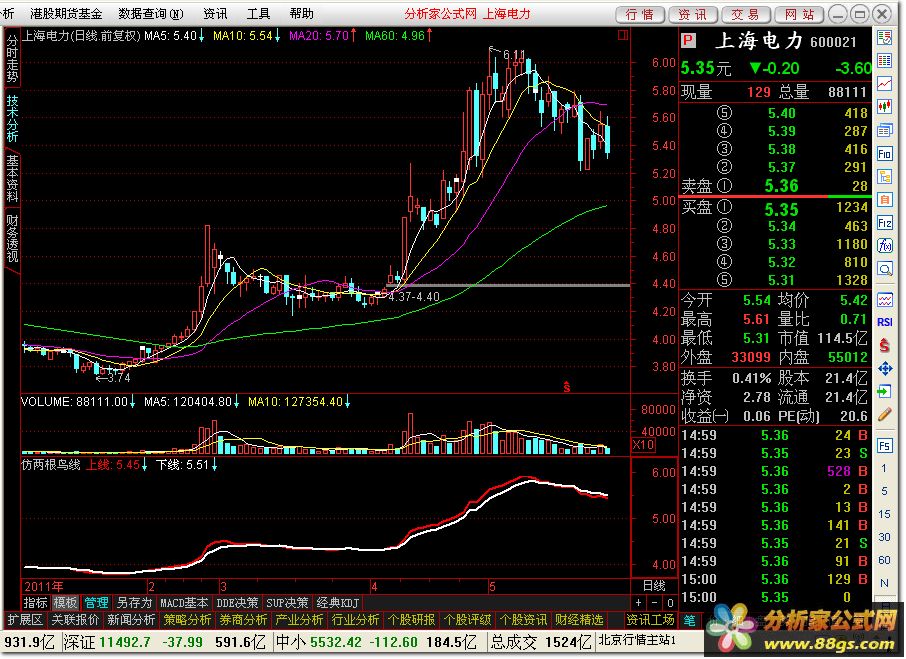Click the red P badge beside stock name
The image size is (906, 659).
coord(688,40)
